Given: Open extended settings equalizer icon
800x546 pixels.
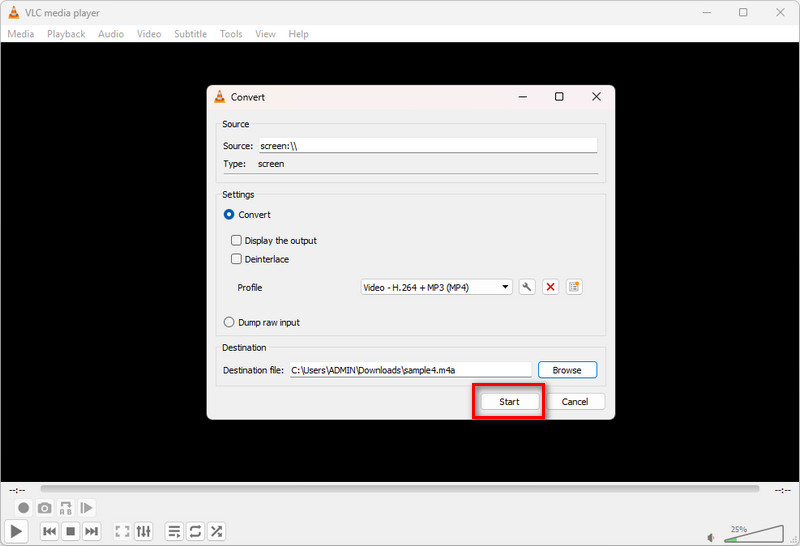Looking at the screenshot, I should [x=143, y=531].
